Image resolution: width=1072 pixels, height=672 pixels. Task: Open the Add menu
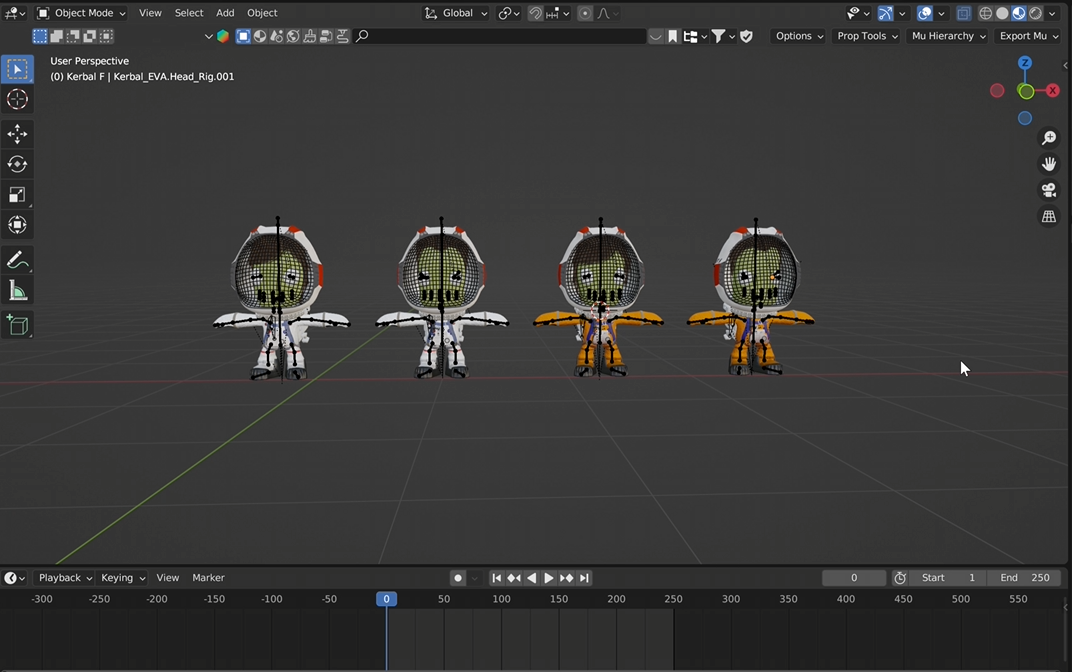(x=225, y=13)
